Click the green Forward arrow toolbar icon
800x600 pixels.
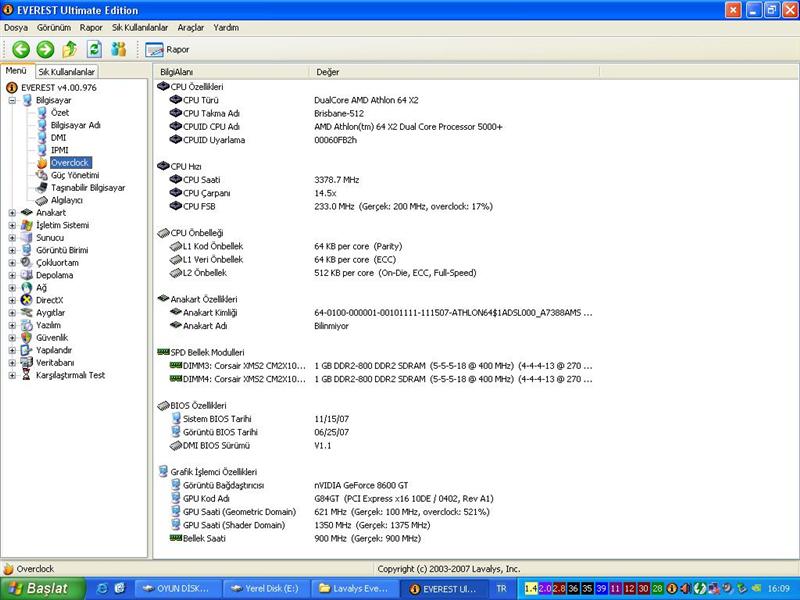(x=45, y=49)
